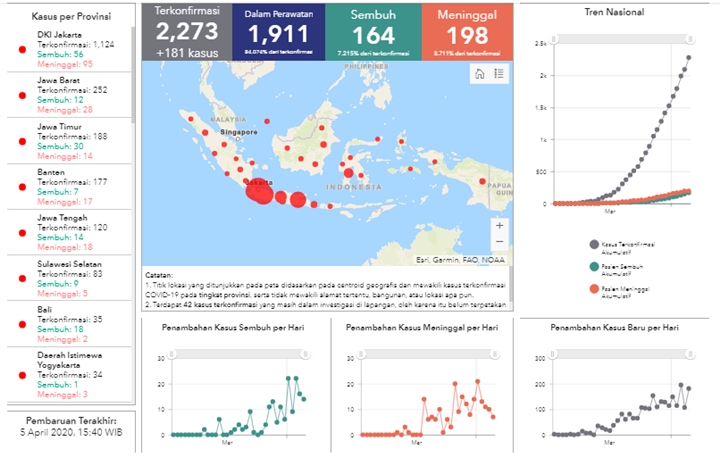The image size is (720, 457).
Task: Toggle Pasien Meninggal Akumulatif legend series
Action: coord(619,292)
